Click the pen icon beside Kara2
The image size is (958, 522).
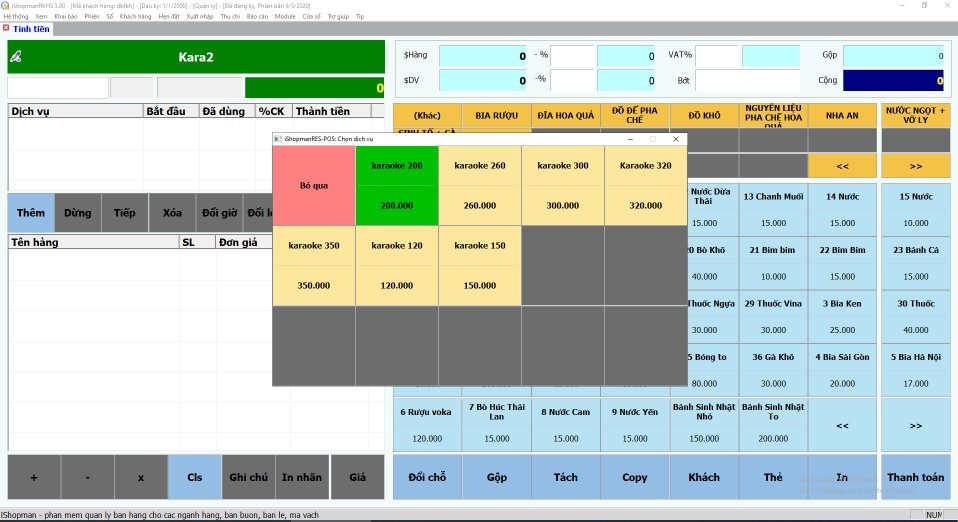tap(16, 56)
